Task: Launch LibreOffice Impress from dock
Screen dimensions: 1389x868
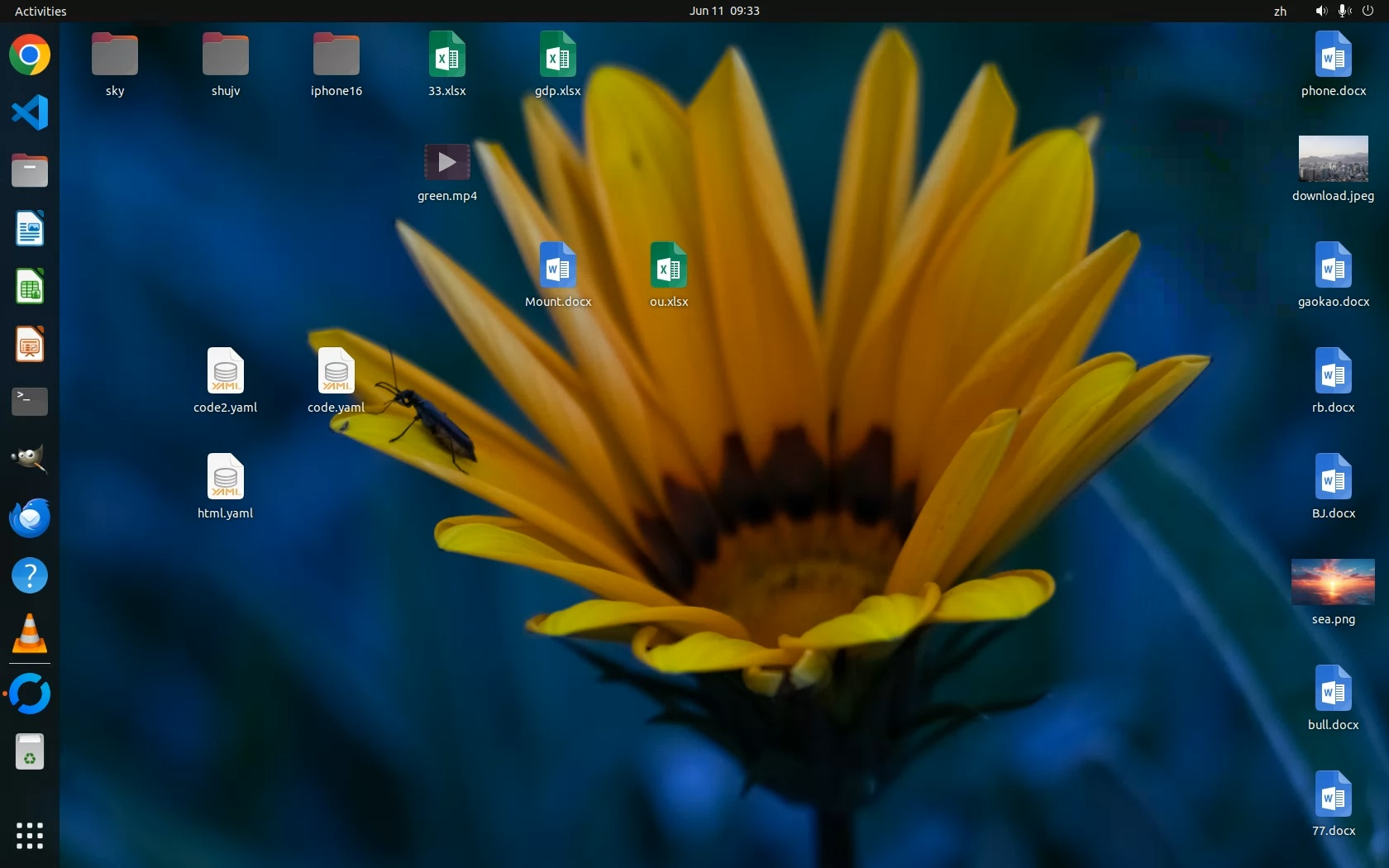Action: coord(30,345)
